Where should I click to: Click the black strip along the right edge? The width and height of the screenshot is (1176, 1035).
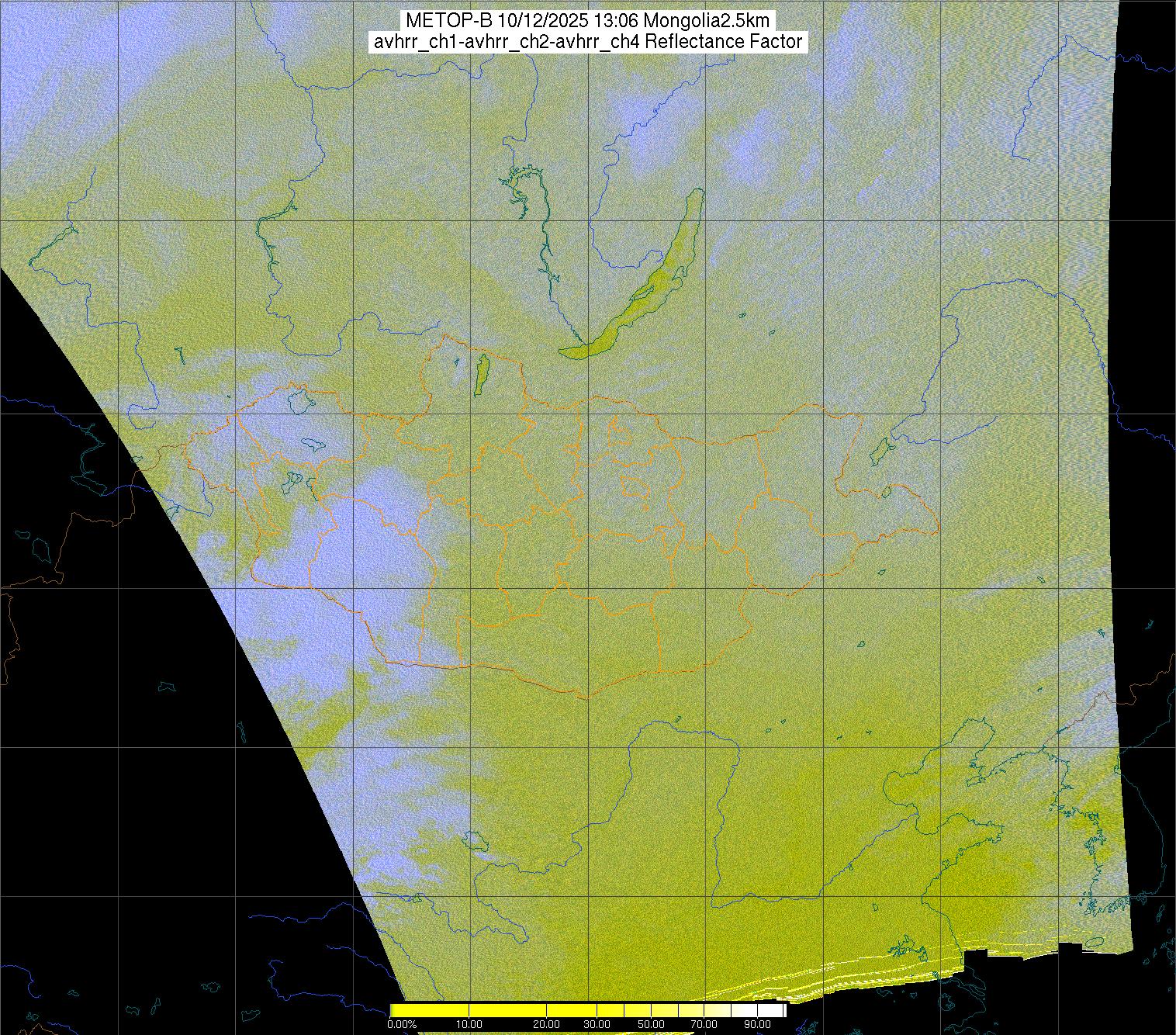click(1148, 388)
